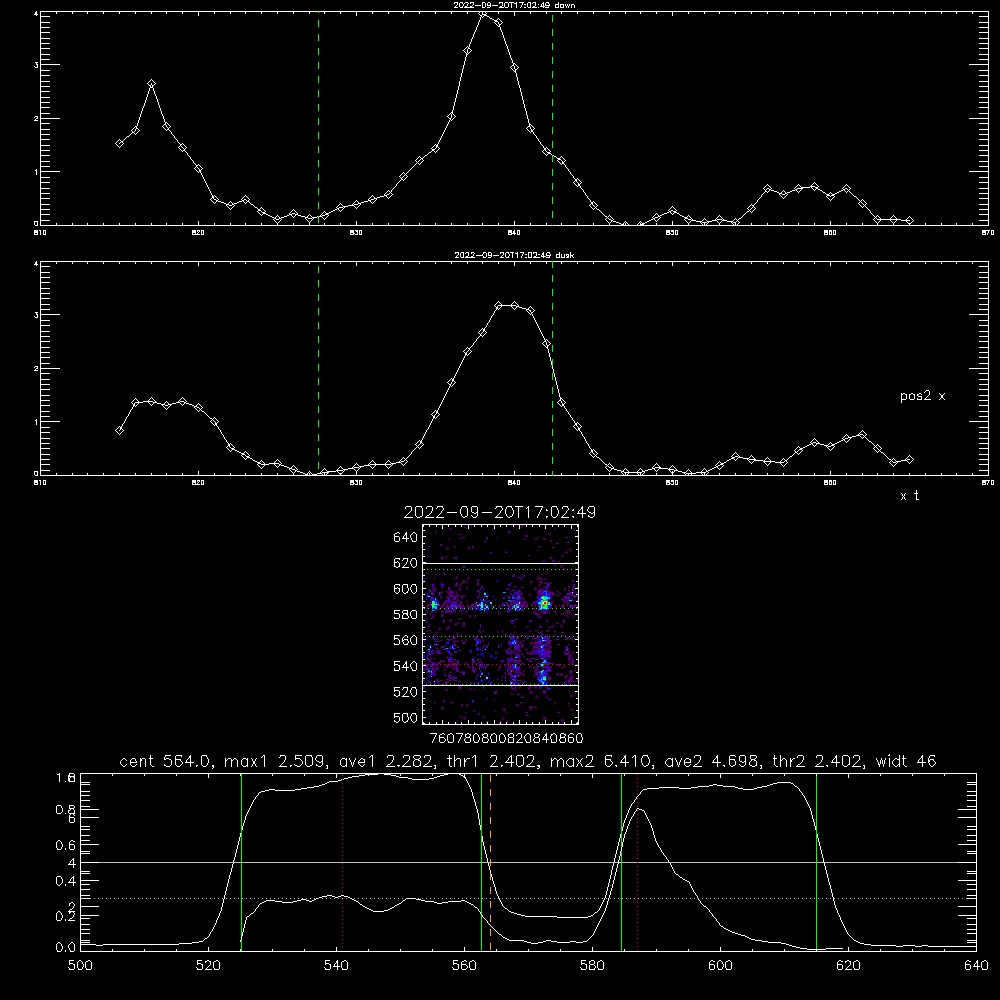This screenshot has width=1000, height=1000.
Task: Select the highest diamond marker on dawn curve
Action: pos(483,14)
